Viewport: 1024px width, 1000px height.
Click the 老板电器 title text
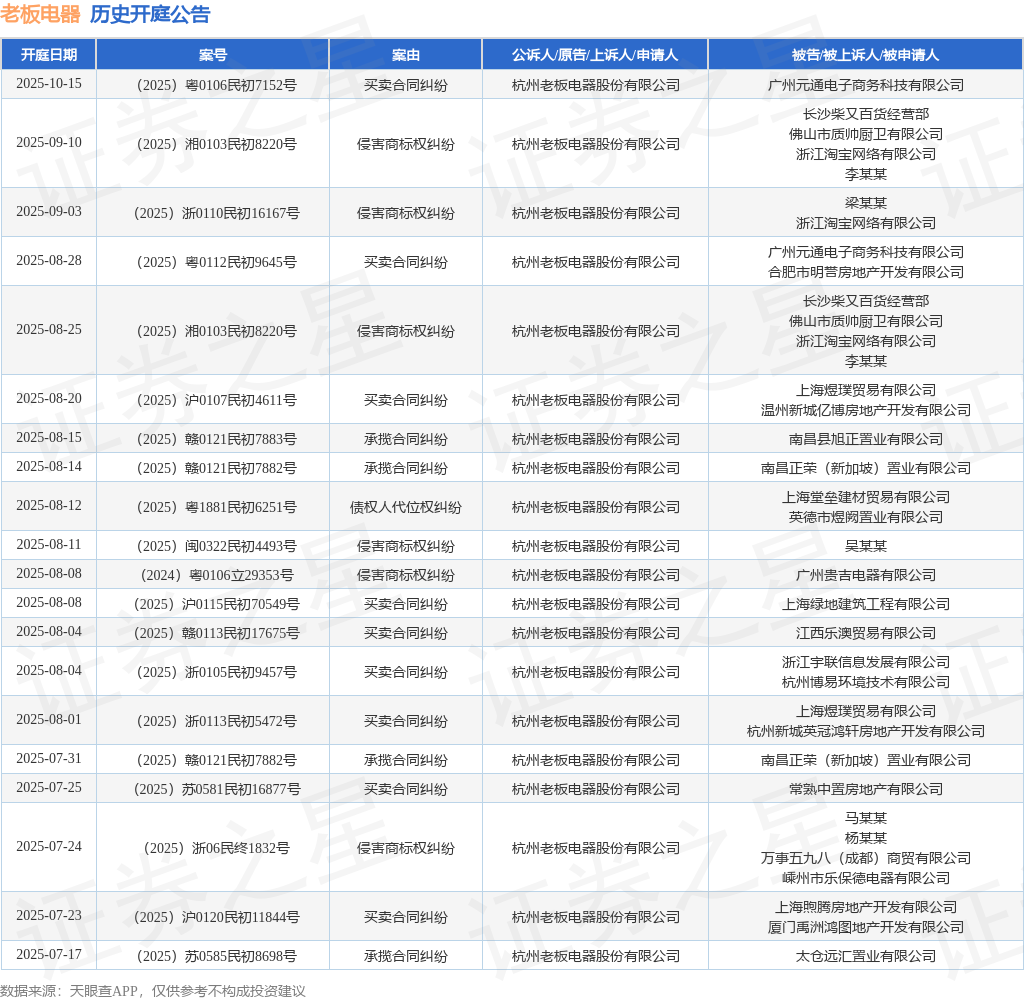point(40,14)
